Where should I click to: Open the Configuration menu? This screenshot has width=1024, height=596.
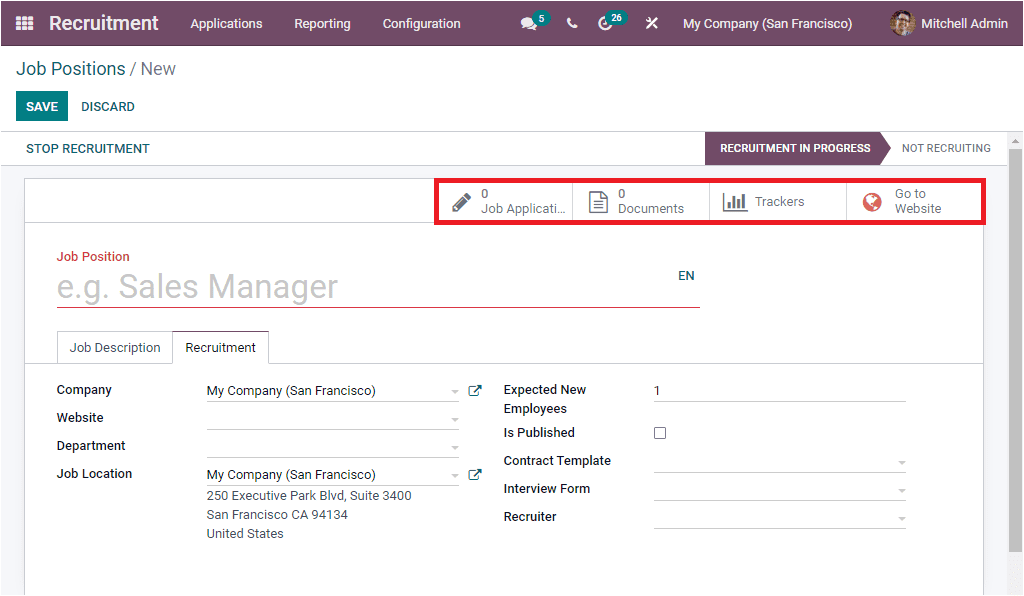(x=421, y=23)
